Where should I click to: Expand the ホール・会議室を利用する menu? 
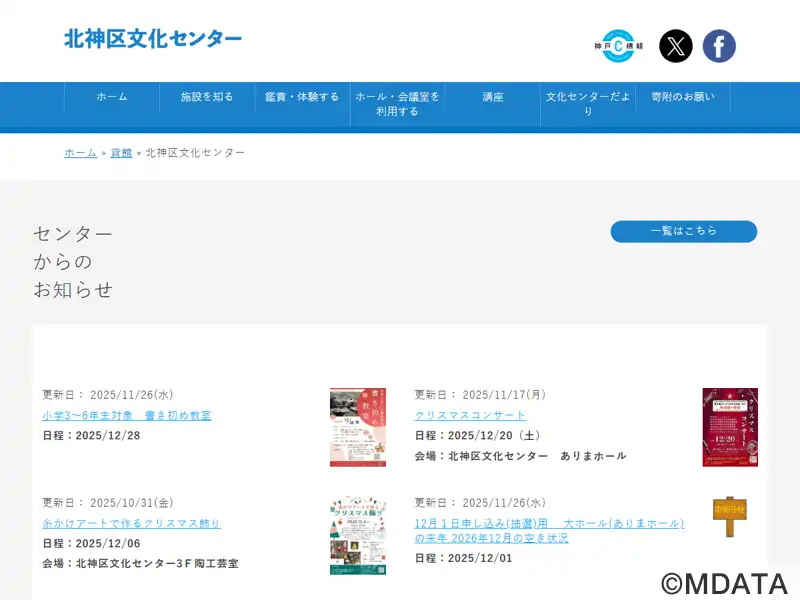click(397, 104)
